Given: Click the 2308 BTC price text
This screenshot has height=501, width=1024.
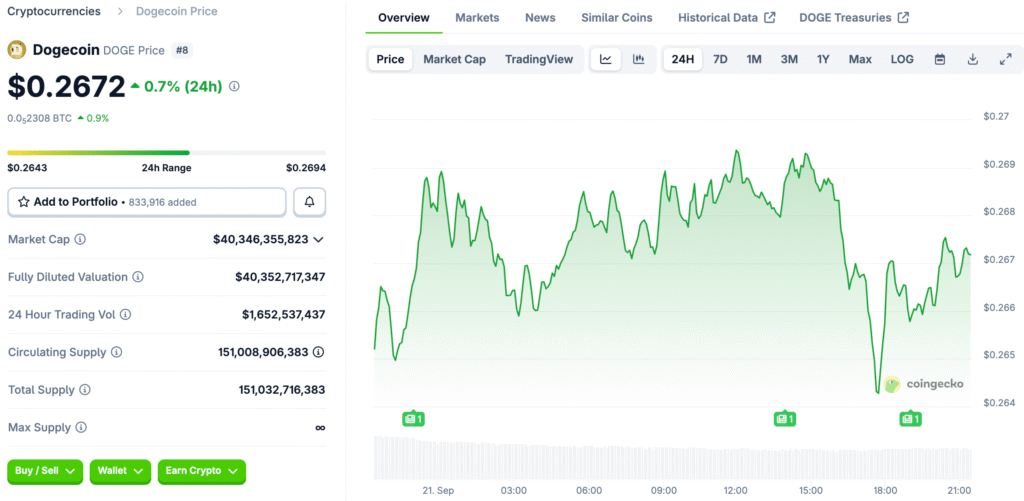Looking at the screenshot, I should coord(39,118).
